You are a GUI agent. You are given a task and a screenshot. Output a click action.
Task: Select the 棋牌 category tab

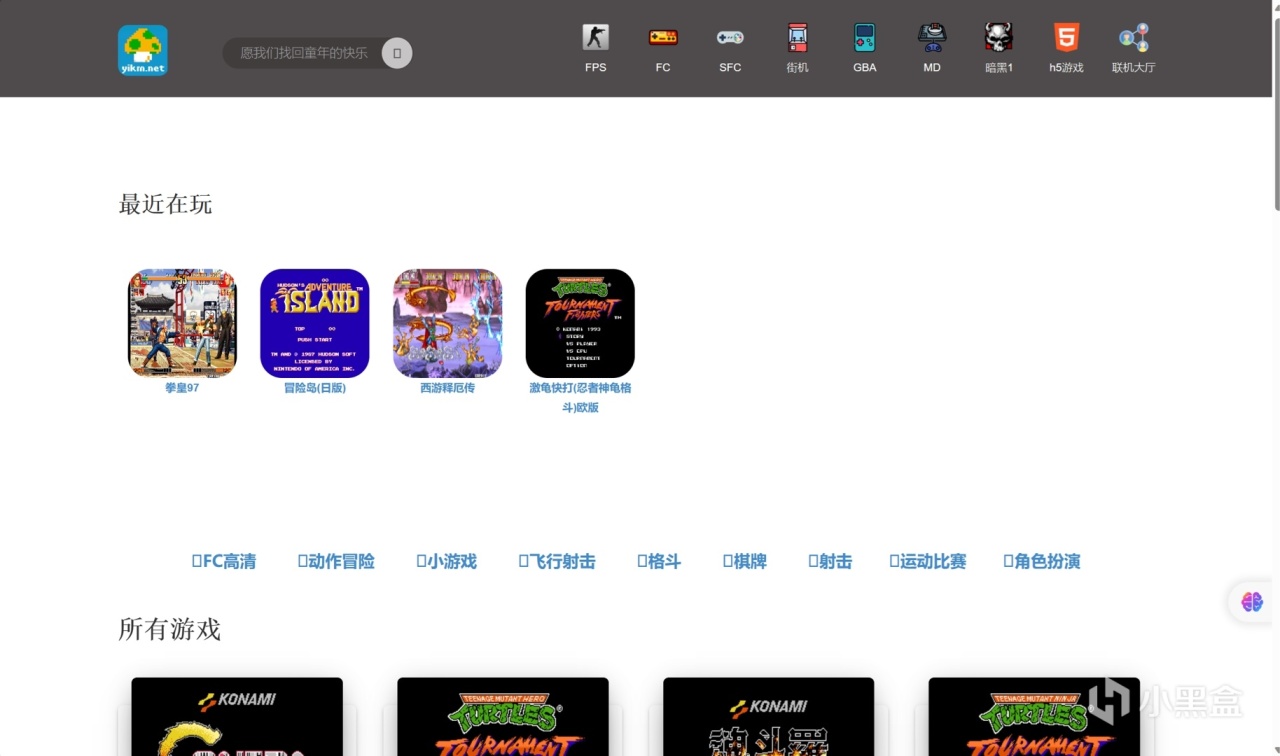[745, 562]
